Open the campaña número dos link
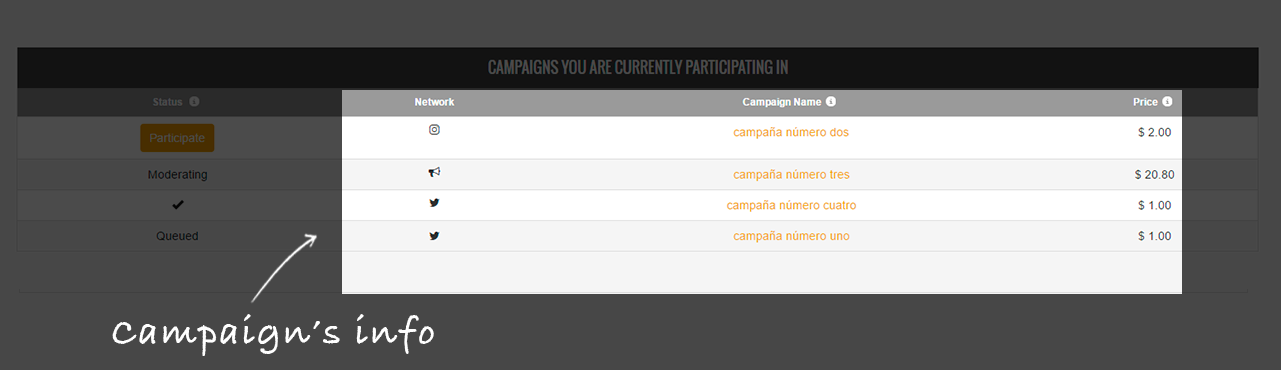 click(x=791, y=132)
